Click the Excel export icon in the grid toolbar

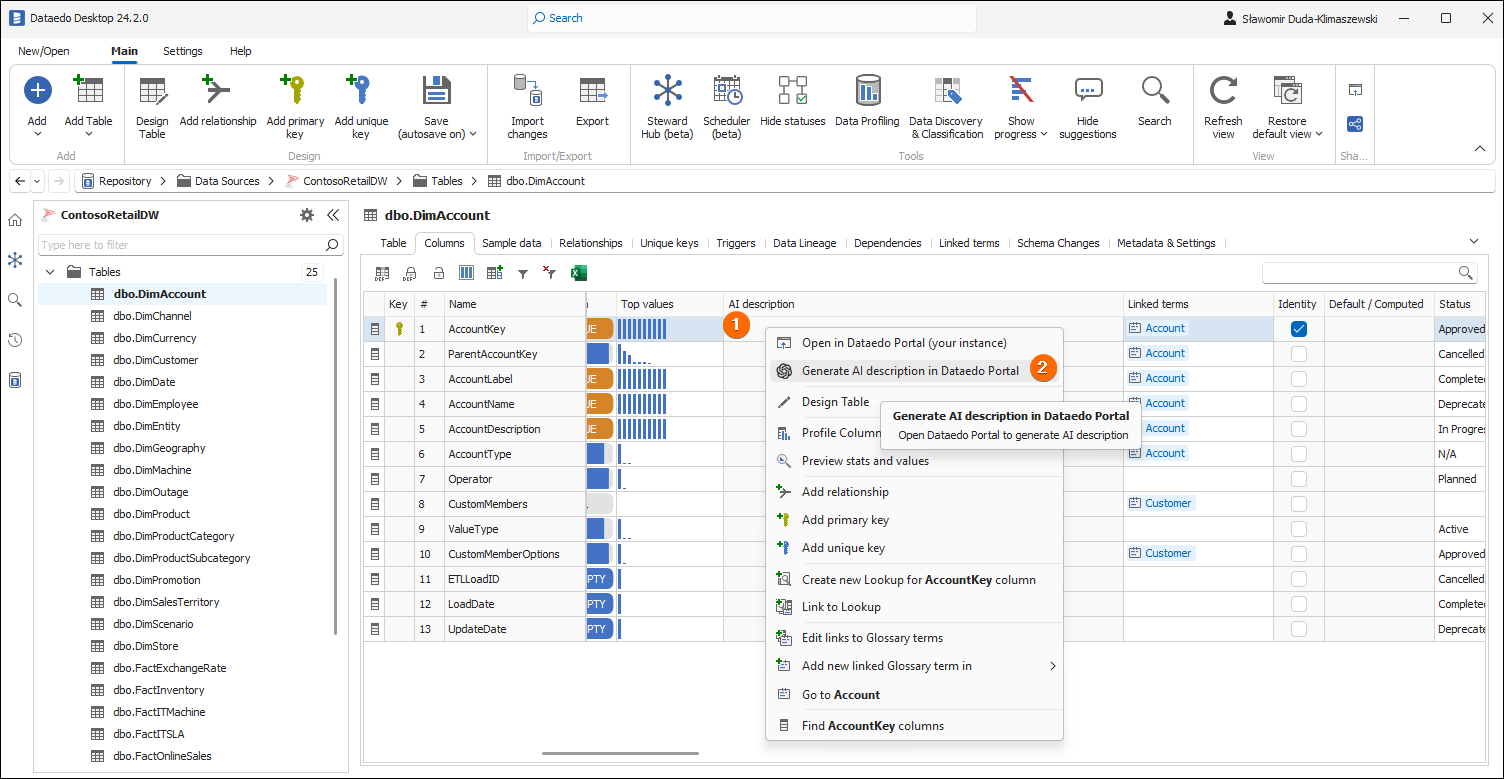point(578,273)
